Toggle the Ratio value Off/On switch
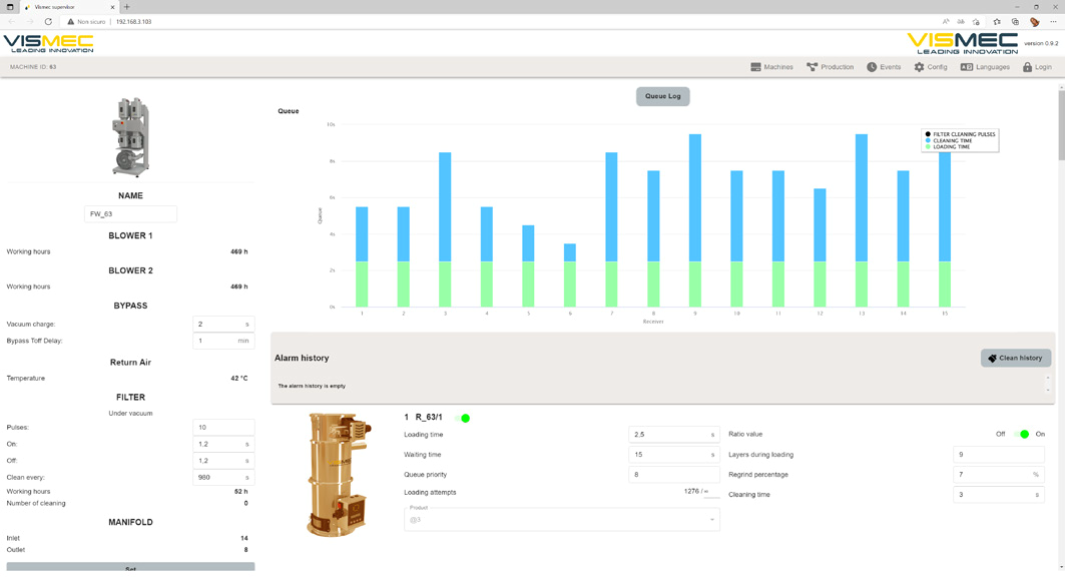Viewport: 1065px width, 583px height. coord(1021,434)
